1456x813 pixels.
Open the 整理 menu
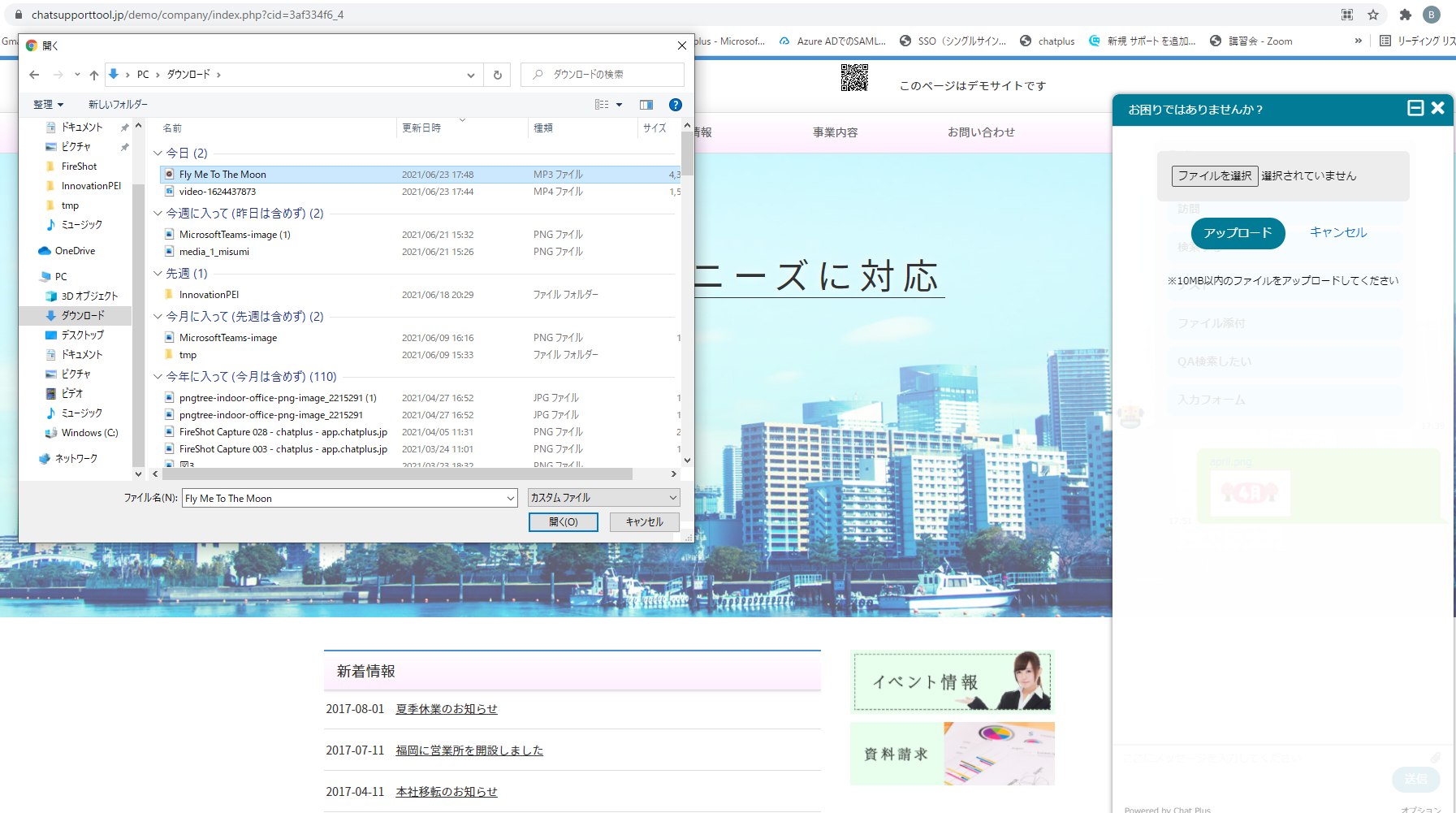pyautogui.click(x=48, y=105)
